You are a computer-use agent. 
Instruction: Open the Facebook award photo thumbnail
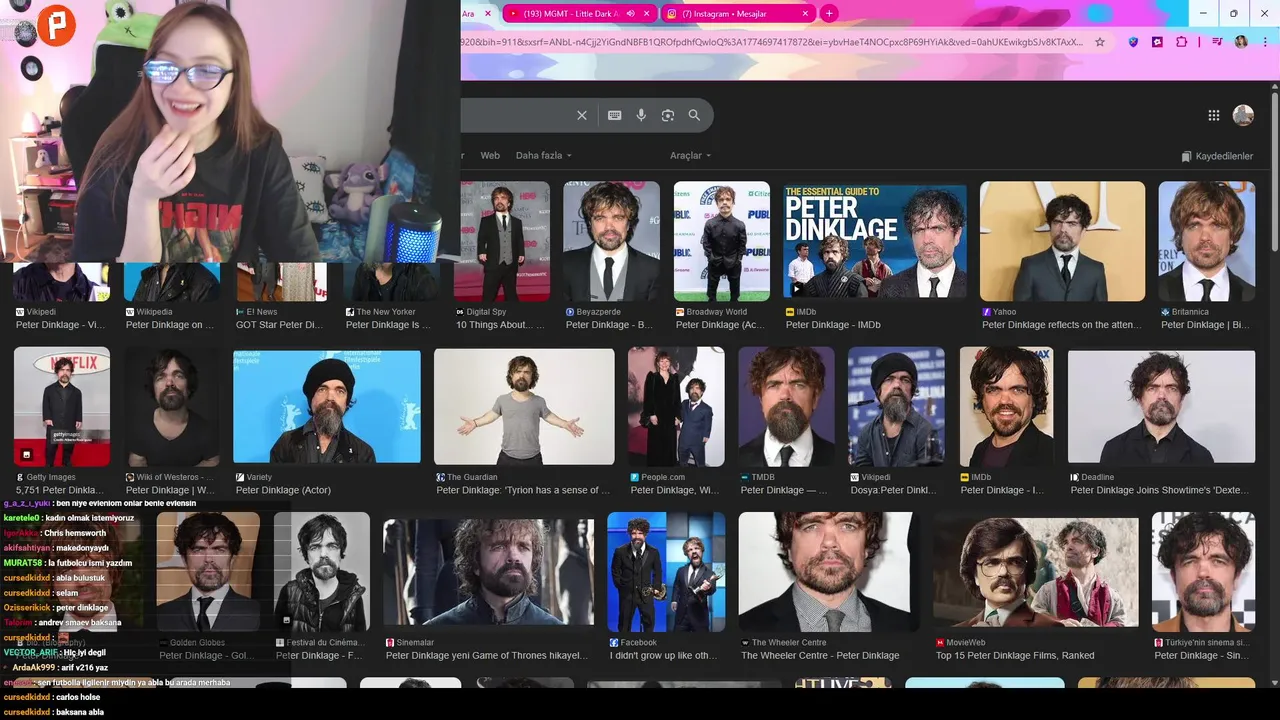[x=666, y=571]
